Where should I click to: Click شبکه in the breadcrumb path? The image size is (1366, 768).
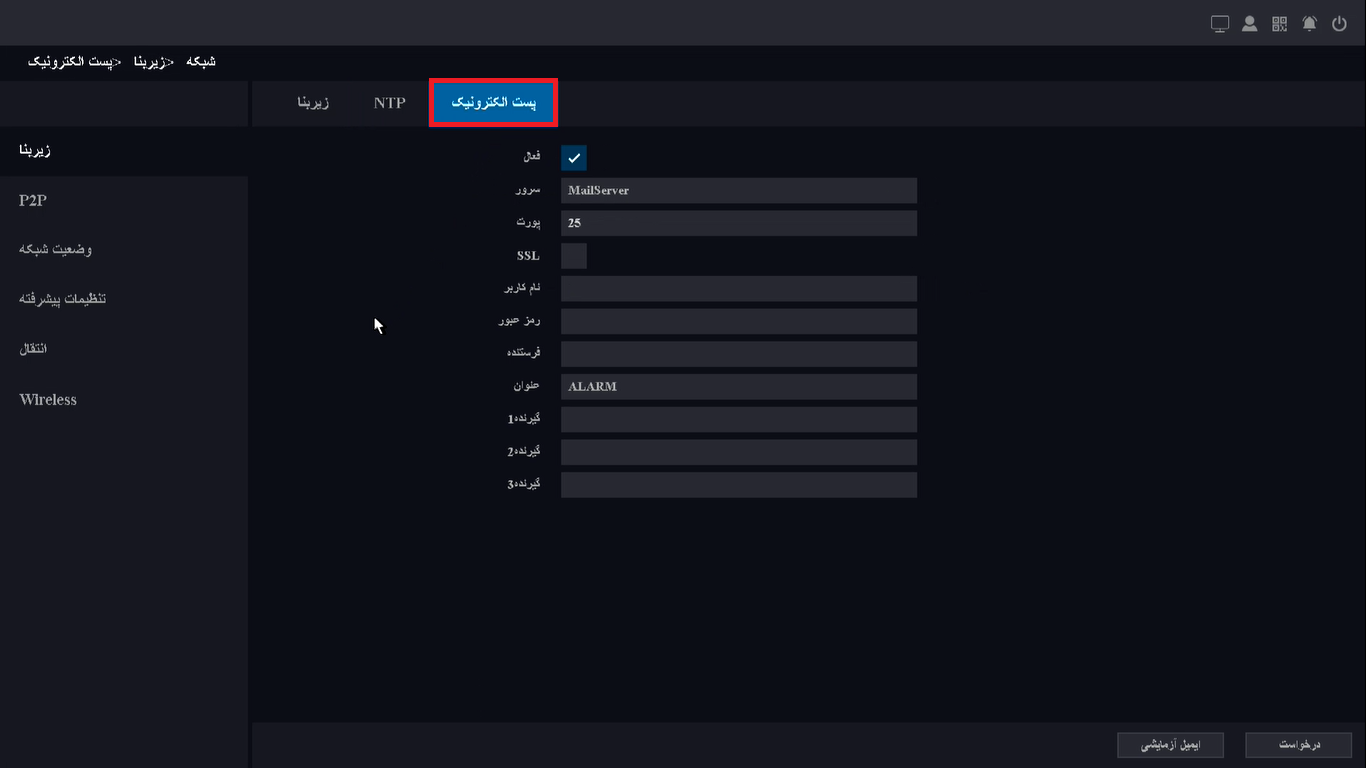tap(201, 62)
